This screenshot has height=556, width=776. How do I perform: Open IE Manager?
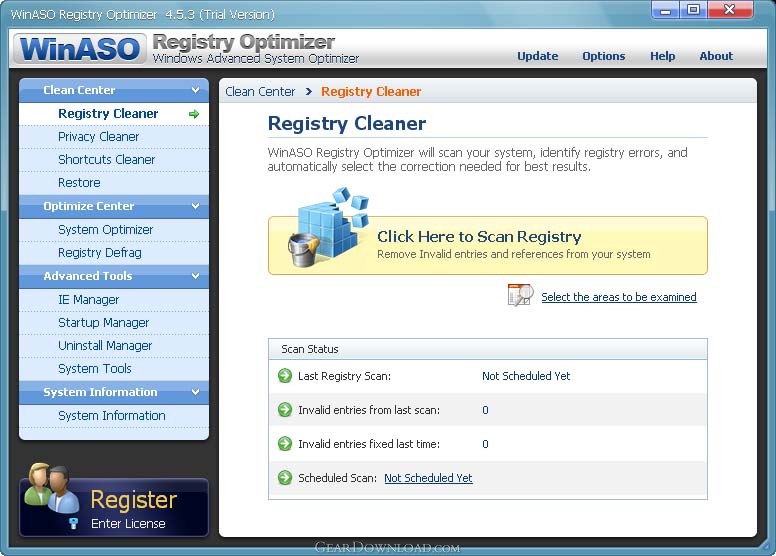point(114,300)
